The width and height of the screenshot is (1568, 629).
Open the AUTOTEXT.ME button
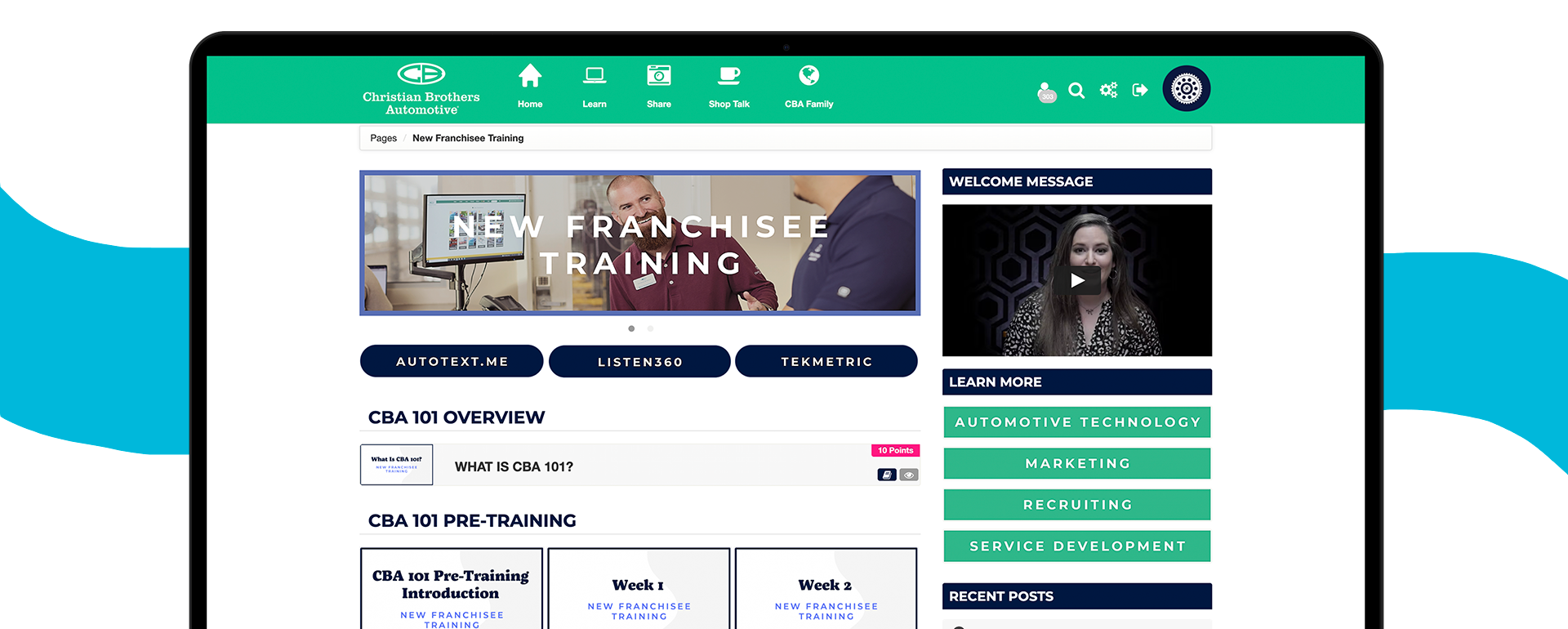pos(452,361)
